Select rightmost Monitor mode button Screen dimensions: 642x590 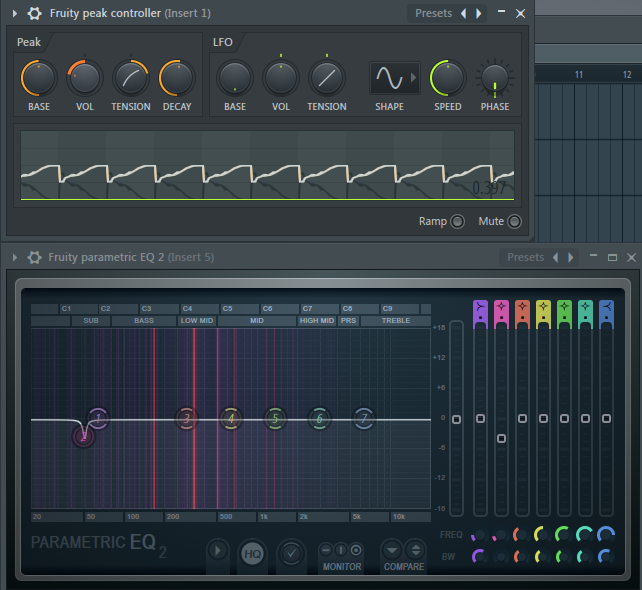(356, 550)
